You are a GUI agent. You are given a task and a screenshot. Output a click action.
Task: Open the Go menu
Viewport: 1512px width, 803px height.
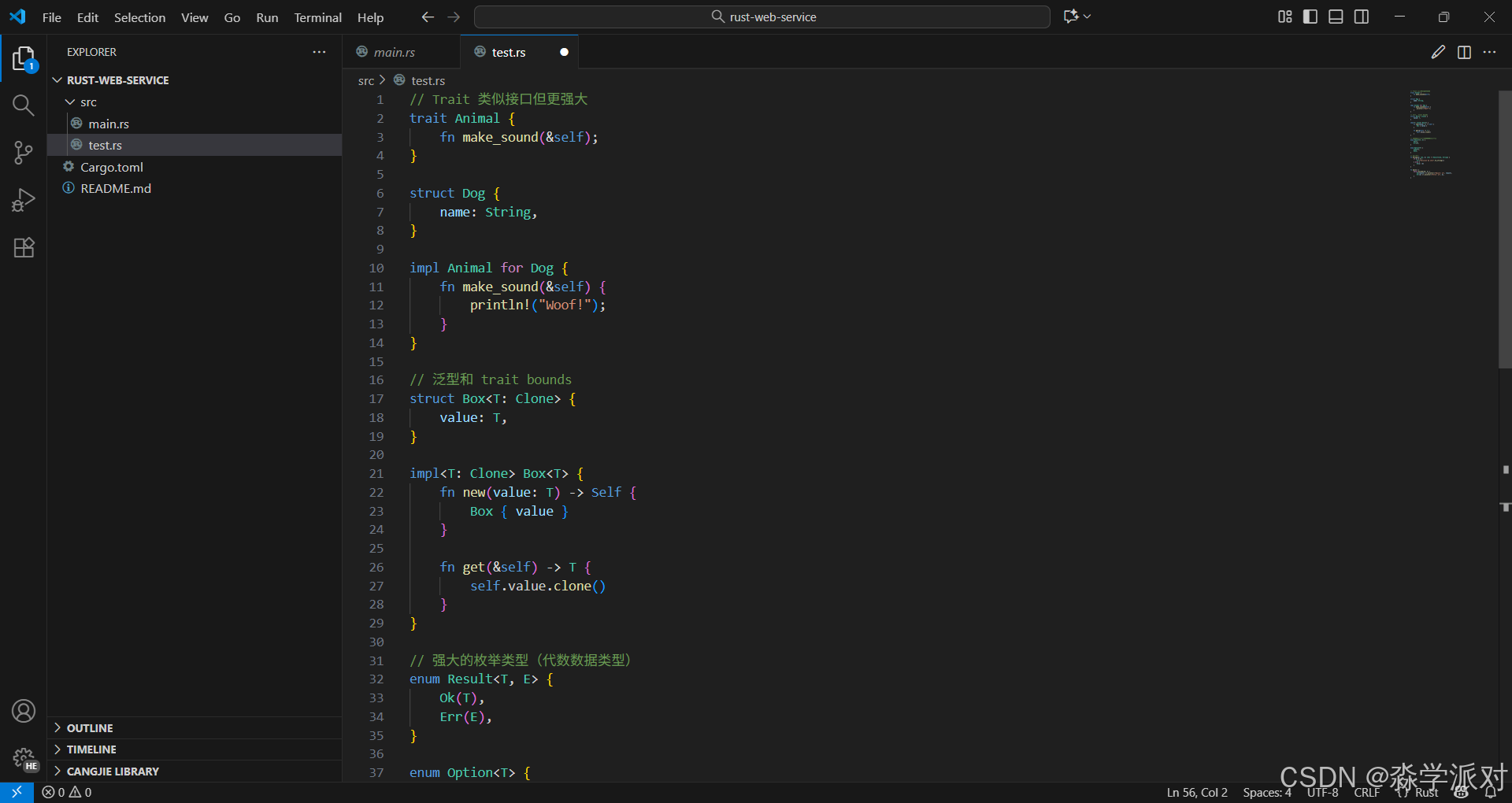232,17
